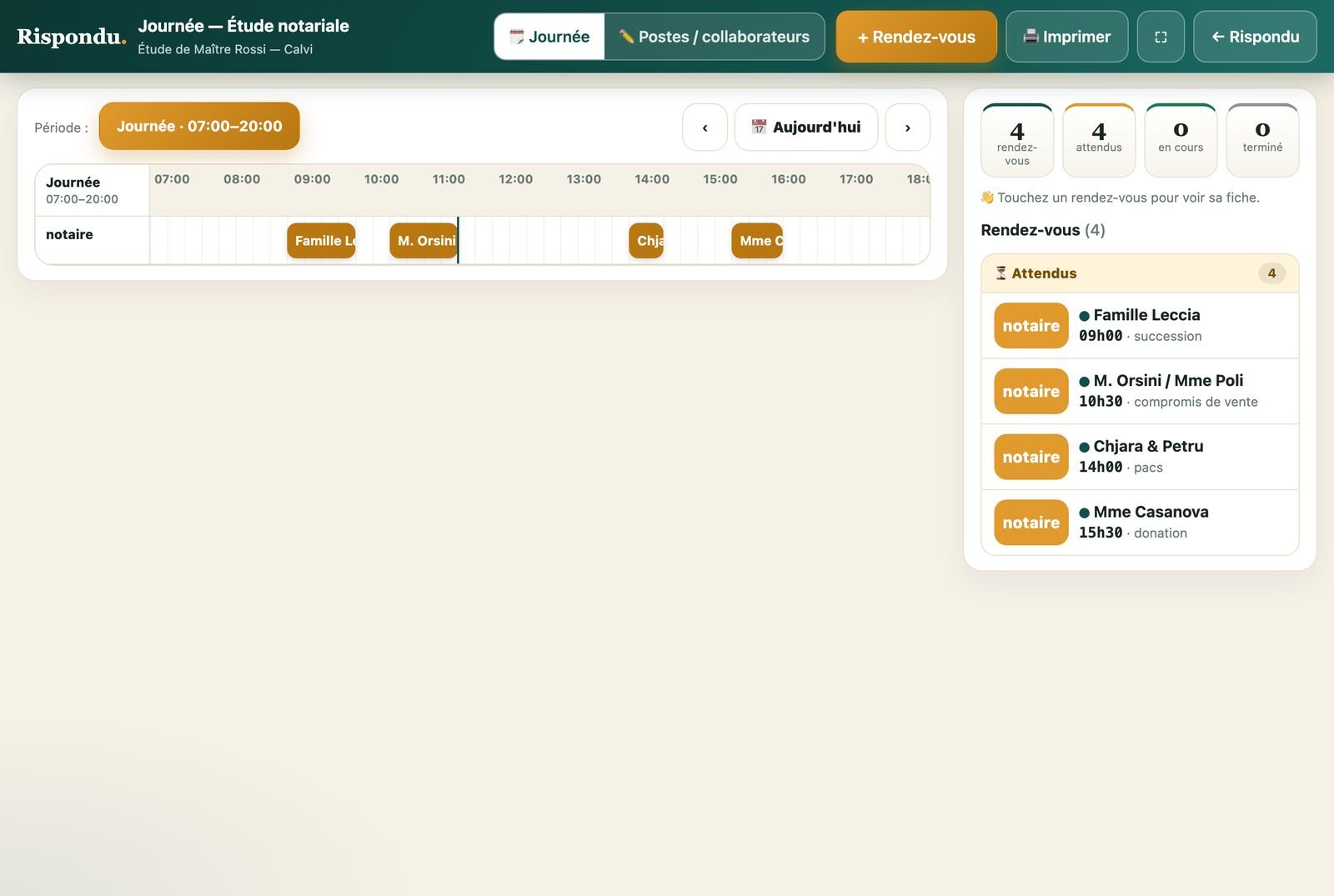Open Mme Casanova block on timeline

[x=757, y=241]
